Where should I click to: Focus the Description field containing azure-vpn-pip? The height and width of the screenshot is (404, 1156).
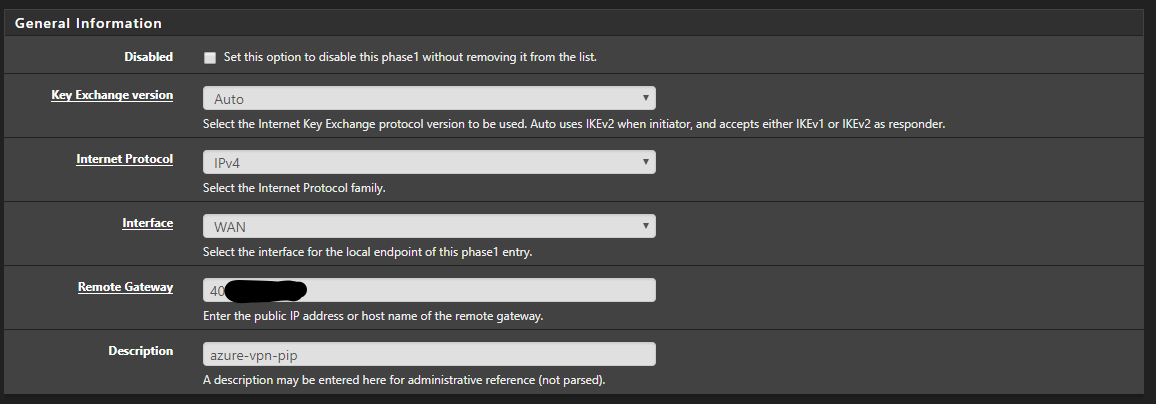pyautogui.click(x=429, y=354)
